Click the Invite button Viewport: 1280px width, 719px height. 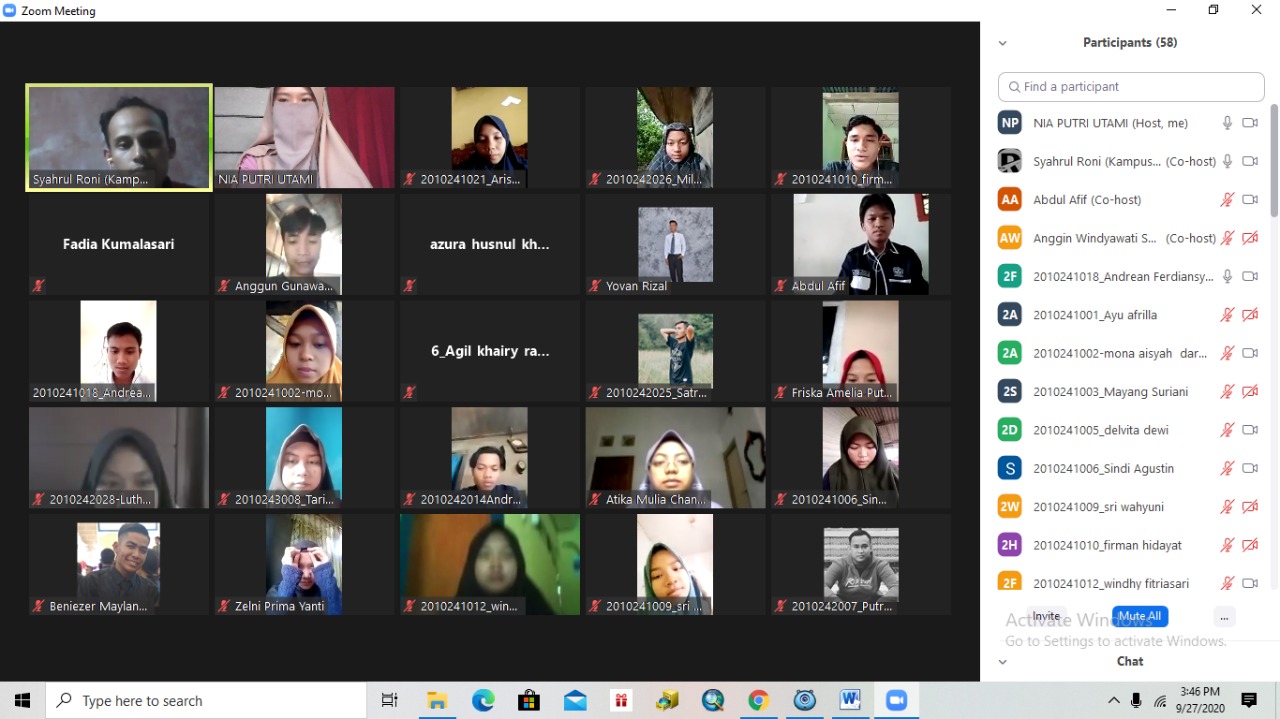tap(1046, 617)
